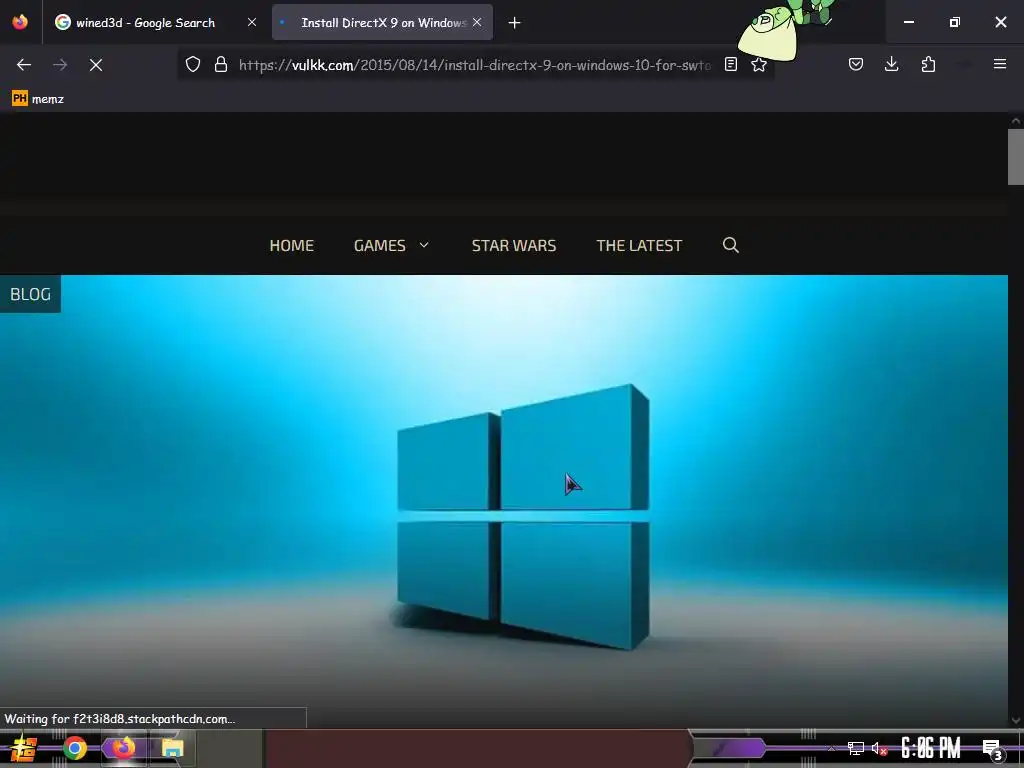This screenshot has width=1024, height=768.
Task: Open a new tab with plus button
Action: pyautogui.click(x=515, y=23)
